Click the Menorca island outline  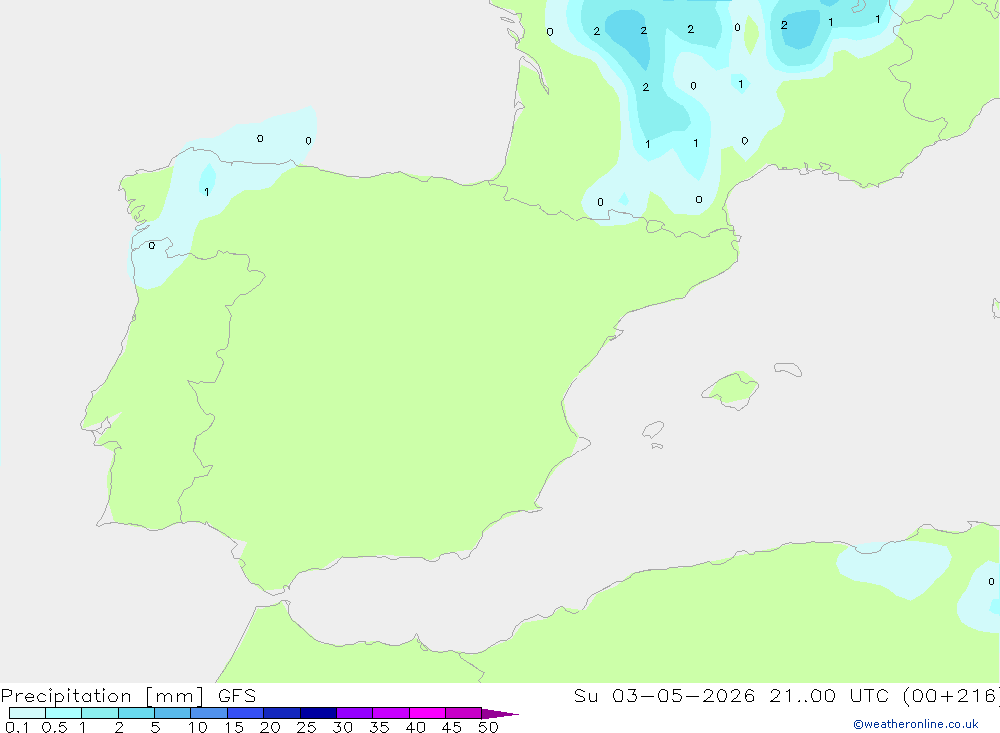pyautogui.click(x=788, y=369)
